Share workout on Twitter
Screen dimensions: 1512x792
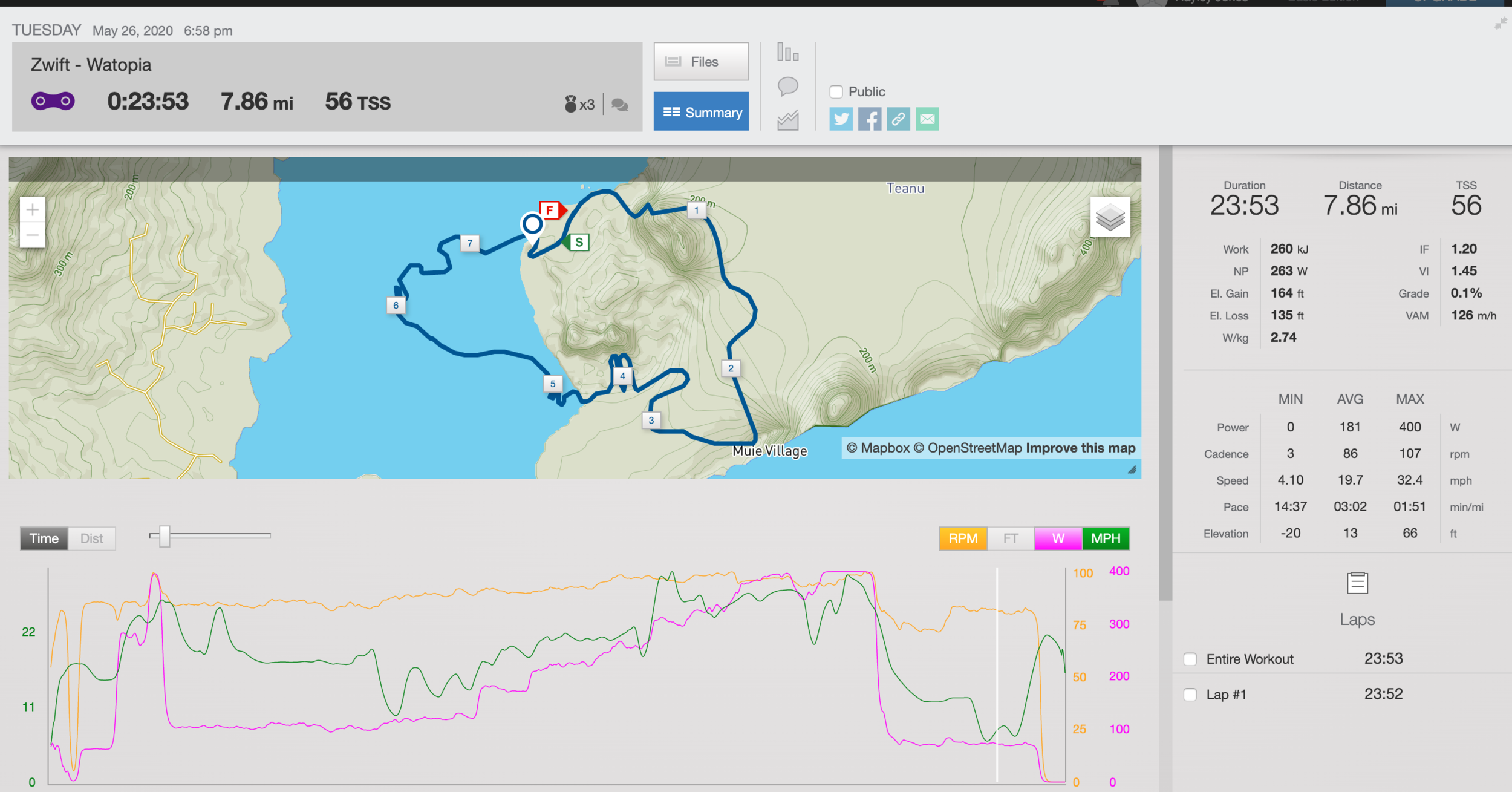coord(841,119)
